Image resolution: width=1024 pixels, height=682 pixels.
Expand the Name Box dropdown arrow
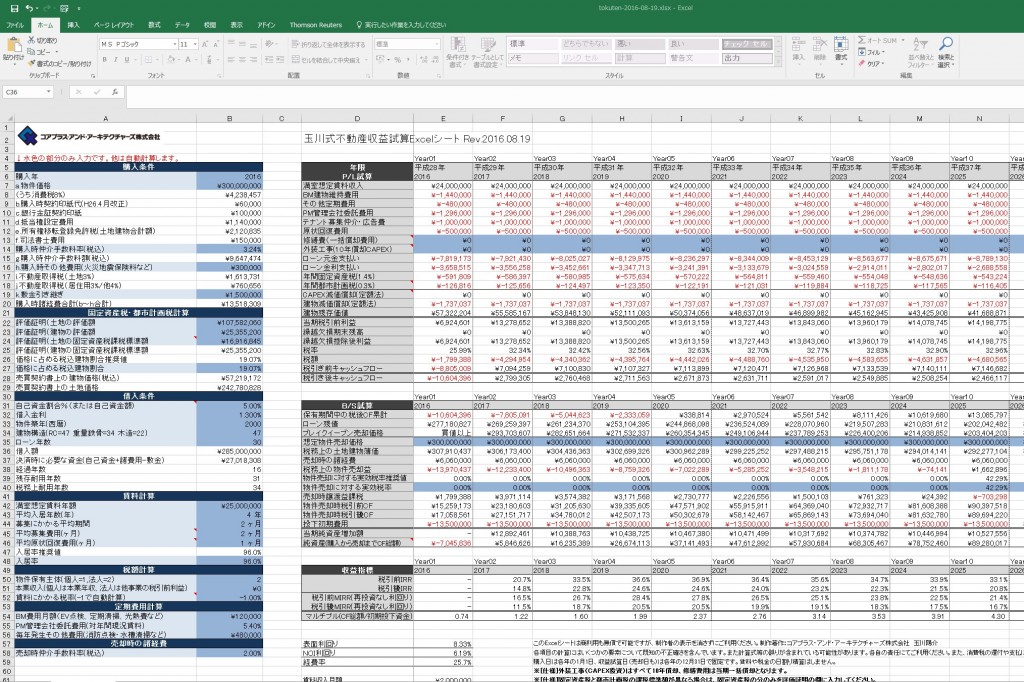pyautogui.click(x=48, y=92)
